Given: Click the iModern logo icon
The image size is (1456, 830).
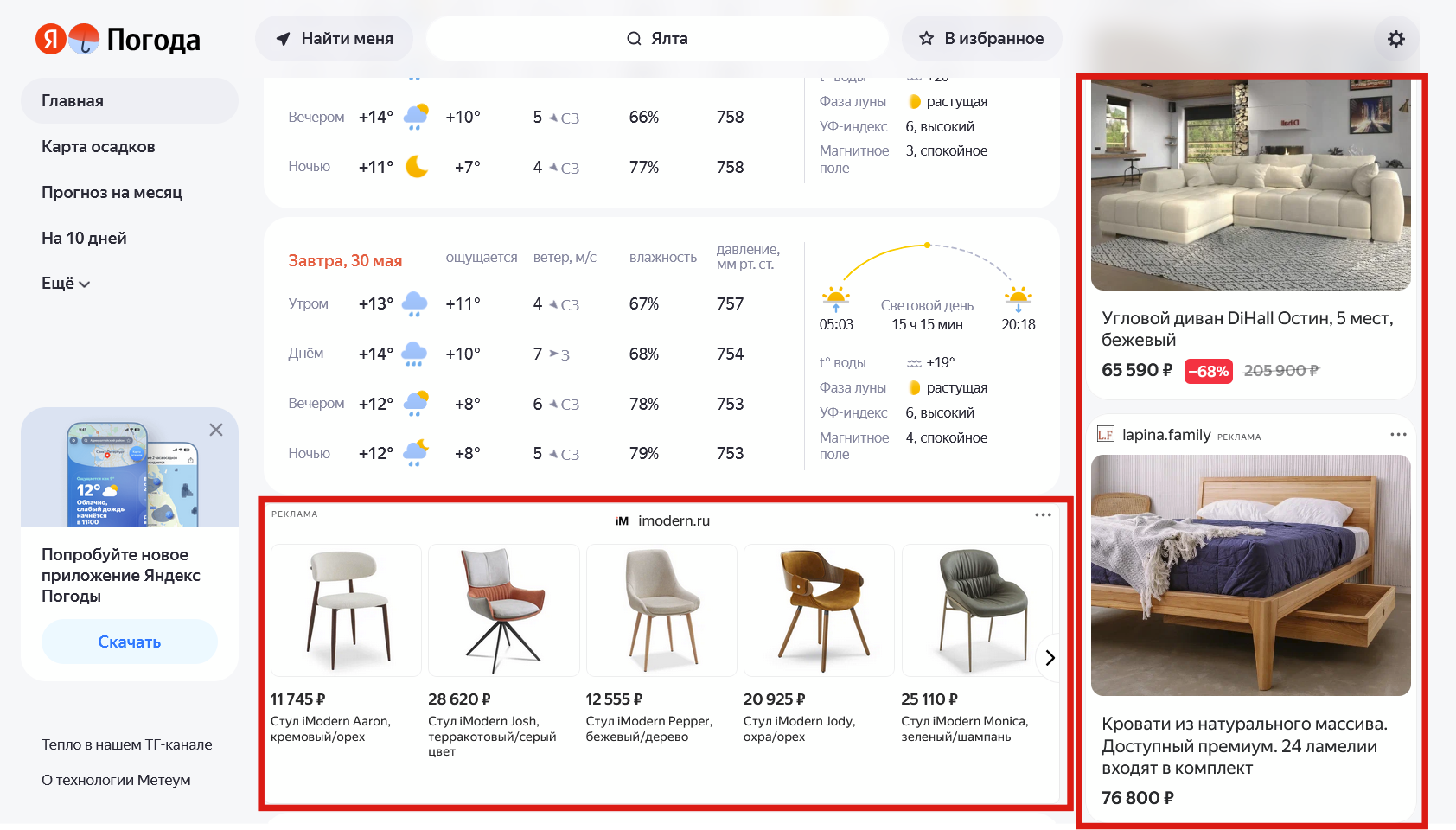Looking at the screenshot, I should [x=622, y=520].
